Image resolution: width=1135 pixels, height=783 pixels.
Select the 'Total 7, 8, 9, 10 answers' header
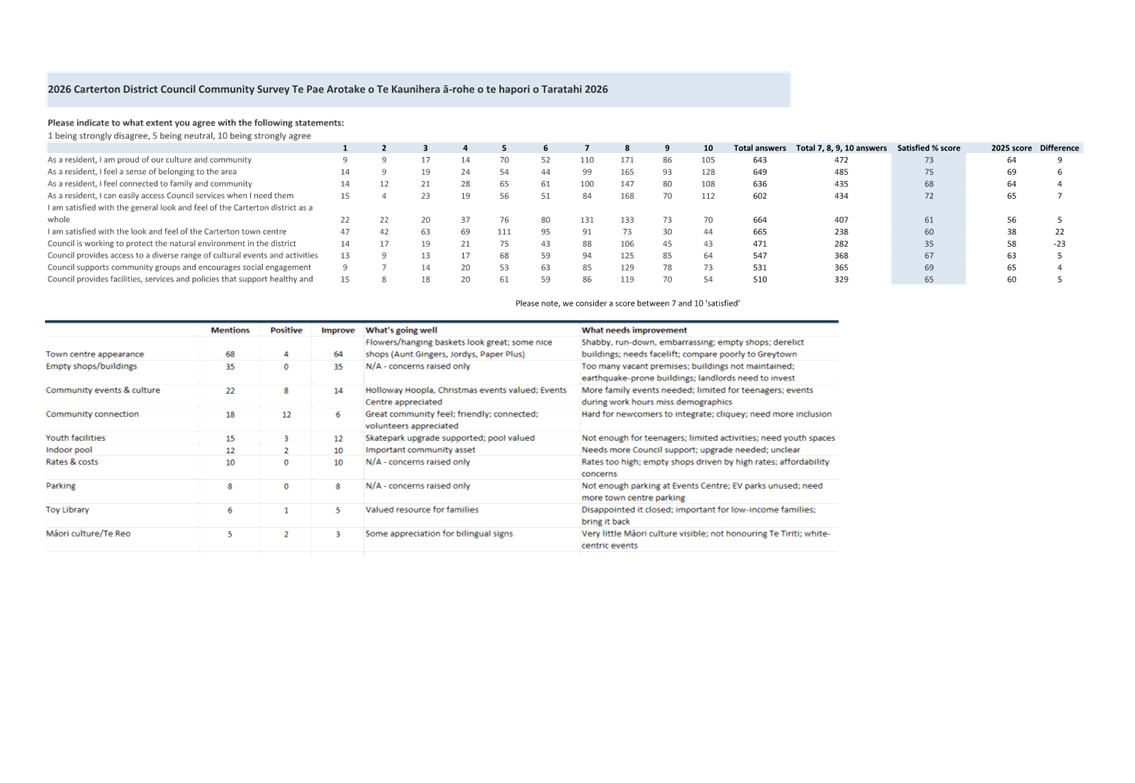pyautogui.click(x=841, y=148)
